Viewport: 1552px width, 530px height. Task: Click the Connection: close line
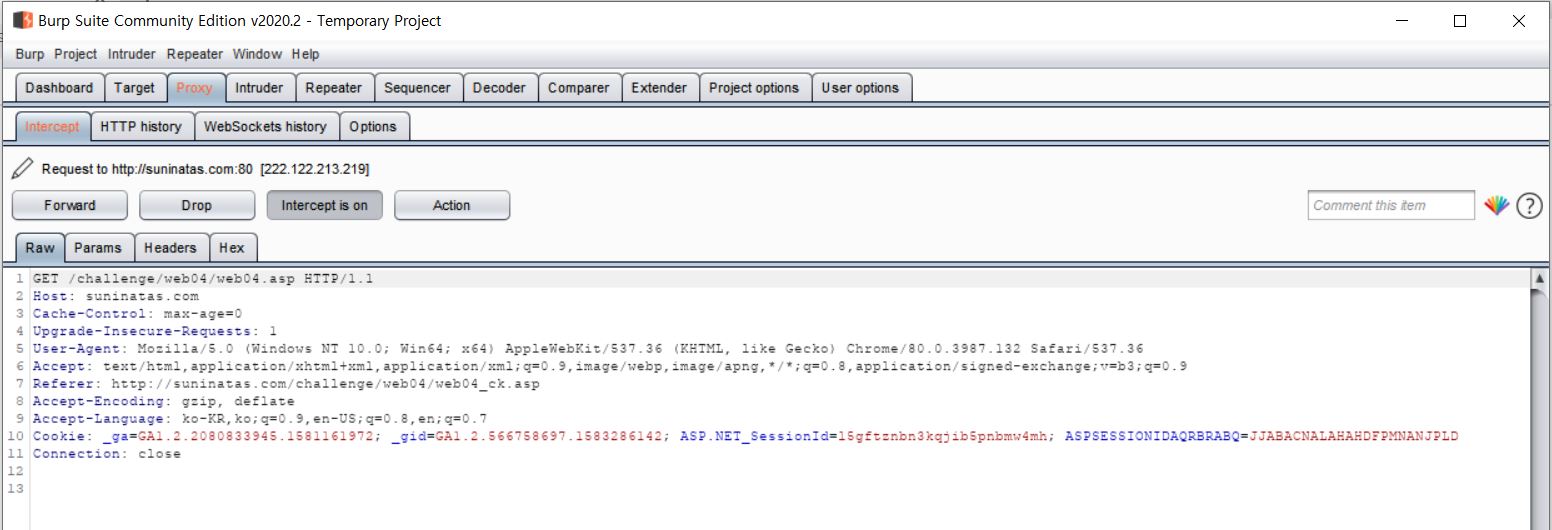point(107,454)
